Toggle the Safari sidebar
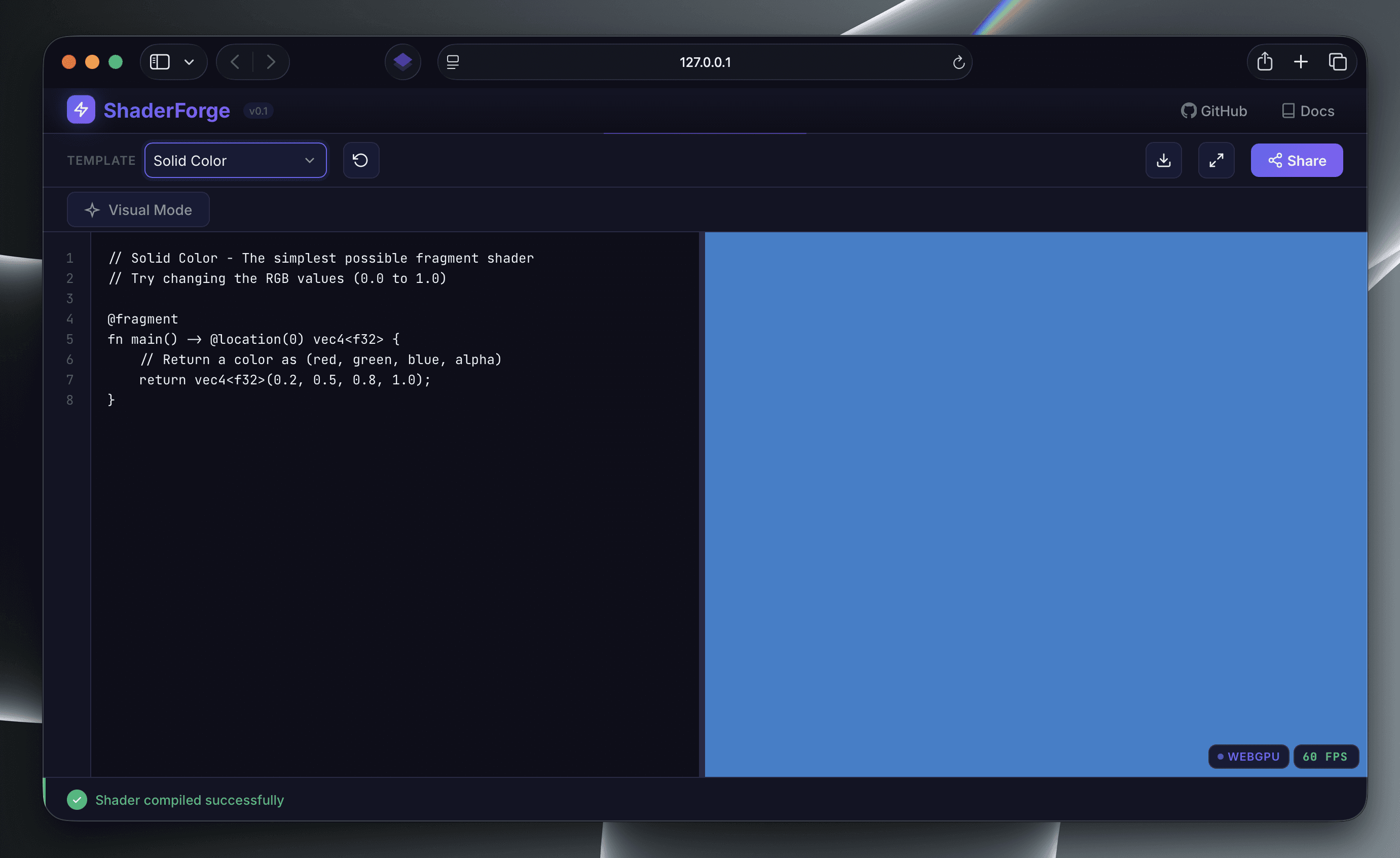 click(160, 61)
